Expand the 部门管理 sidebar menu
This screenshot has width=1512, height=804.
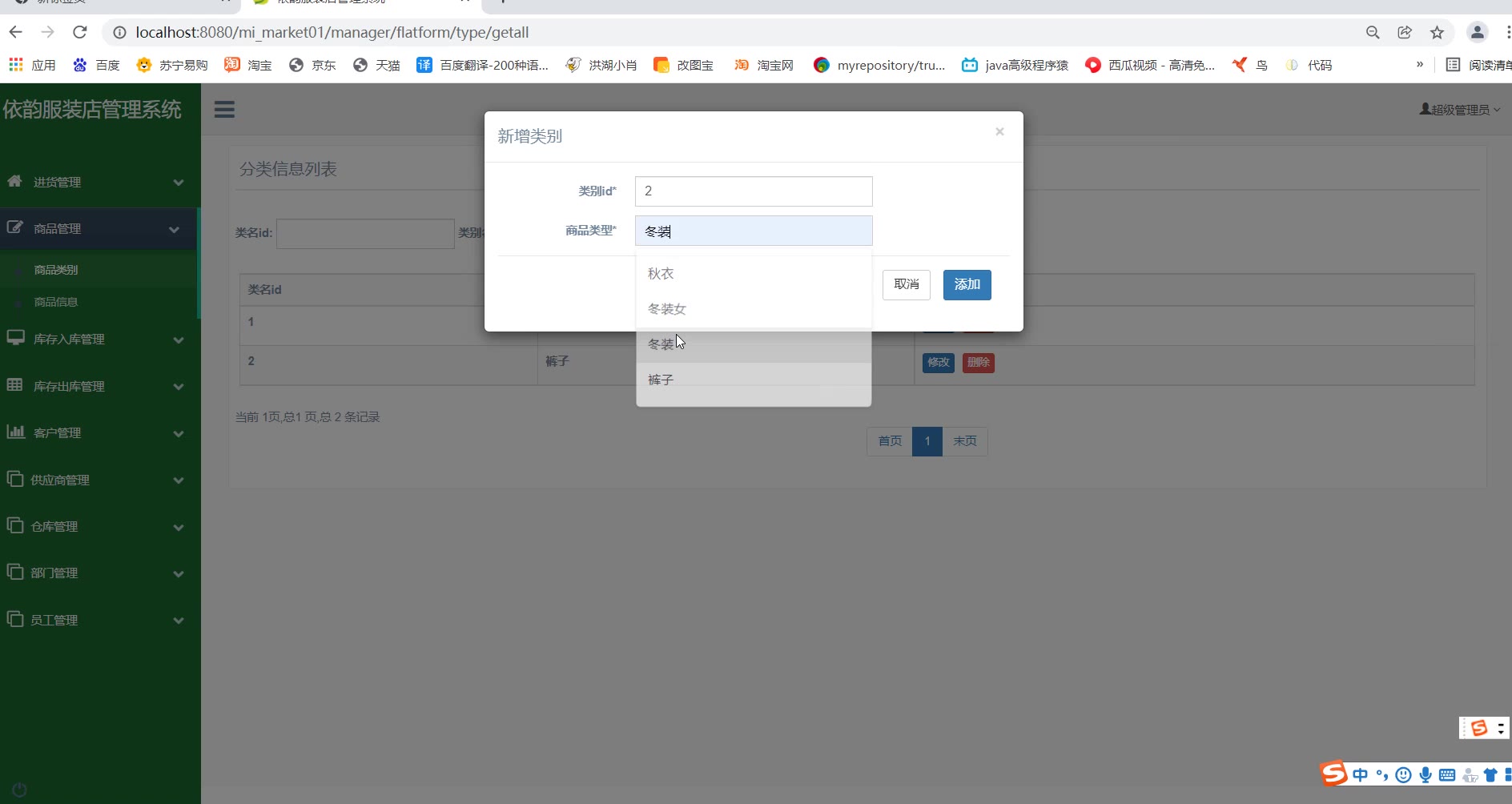tap(99, 573)
